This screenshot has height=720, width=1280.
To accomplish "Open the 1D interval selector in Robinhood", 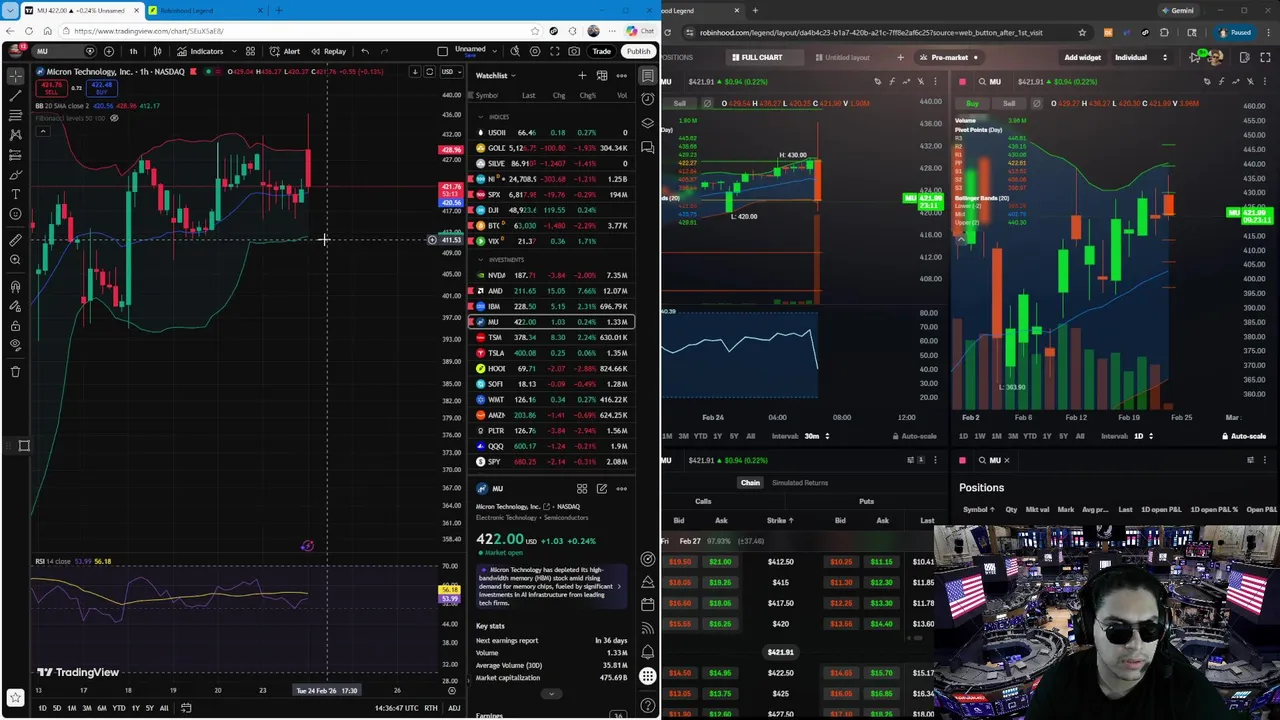I will [x=1142, y=436].
